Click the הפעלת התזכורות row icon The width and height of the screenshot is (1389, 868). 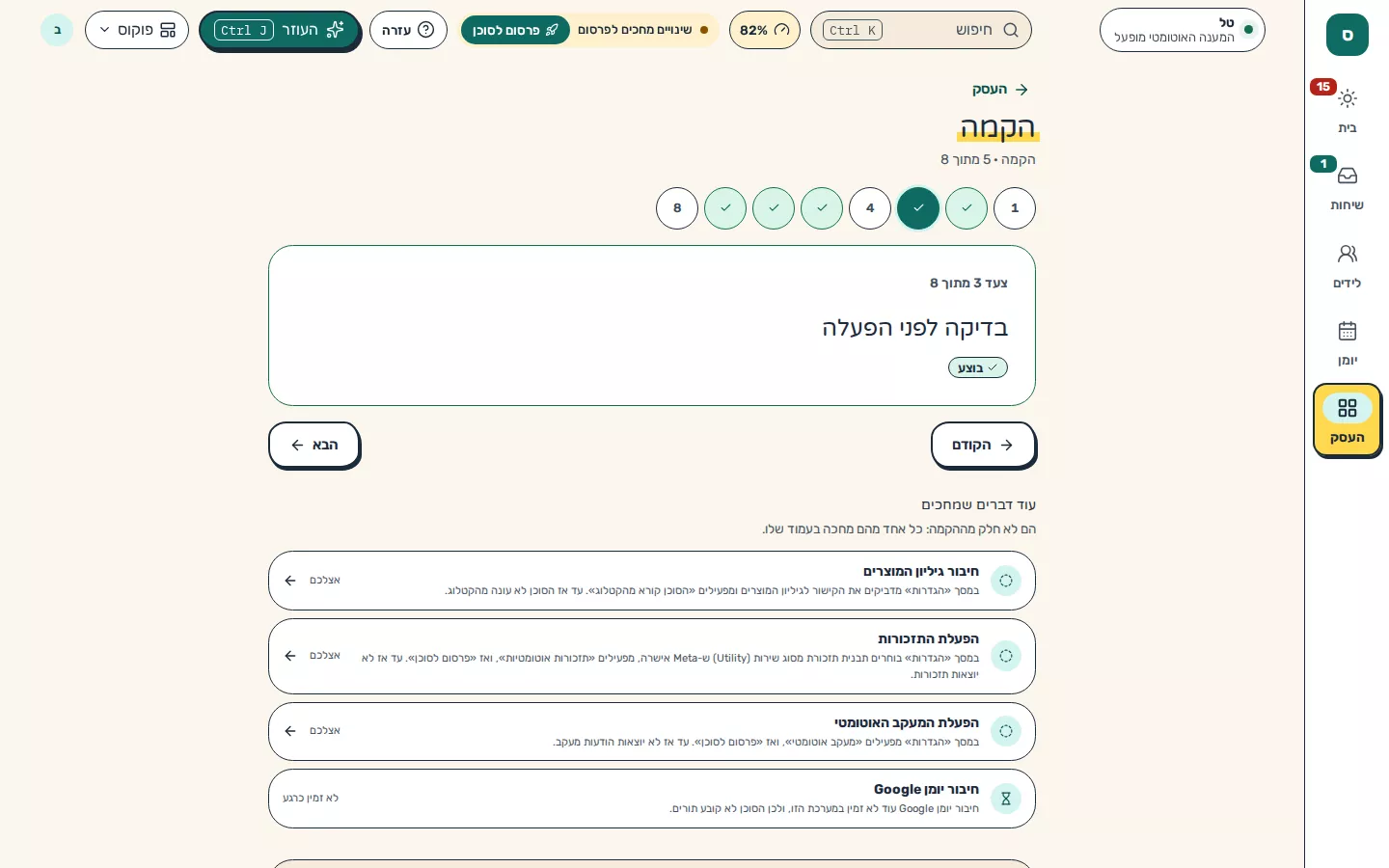click(x=1006, y=656)
